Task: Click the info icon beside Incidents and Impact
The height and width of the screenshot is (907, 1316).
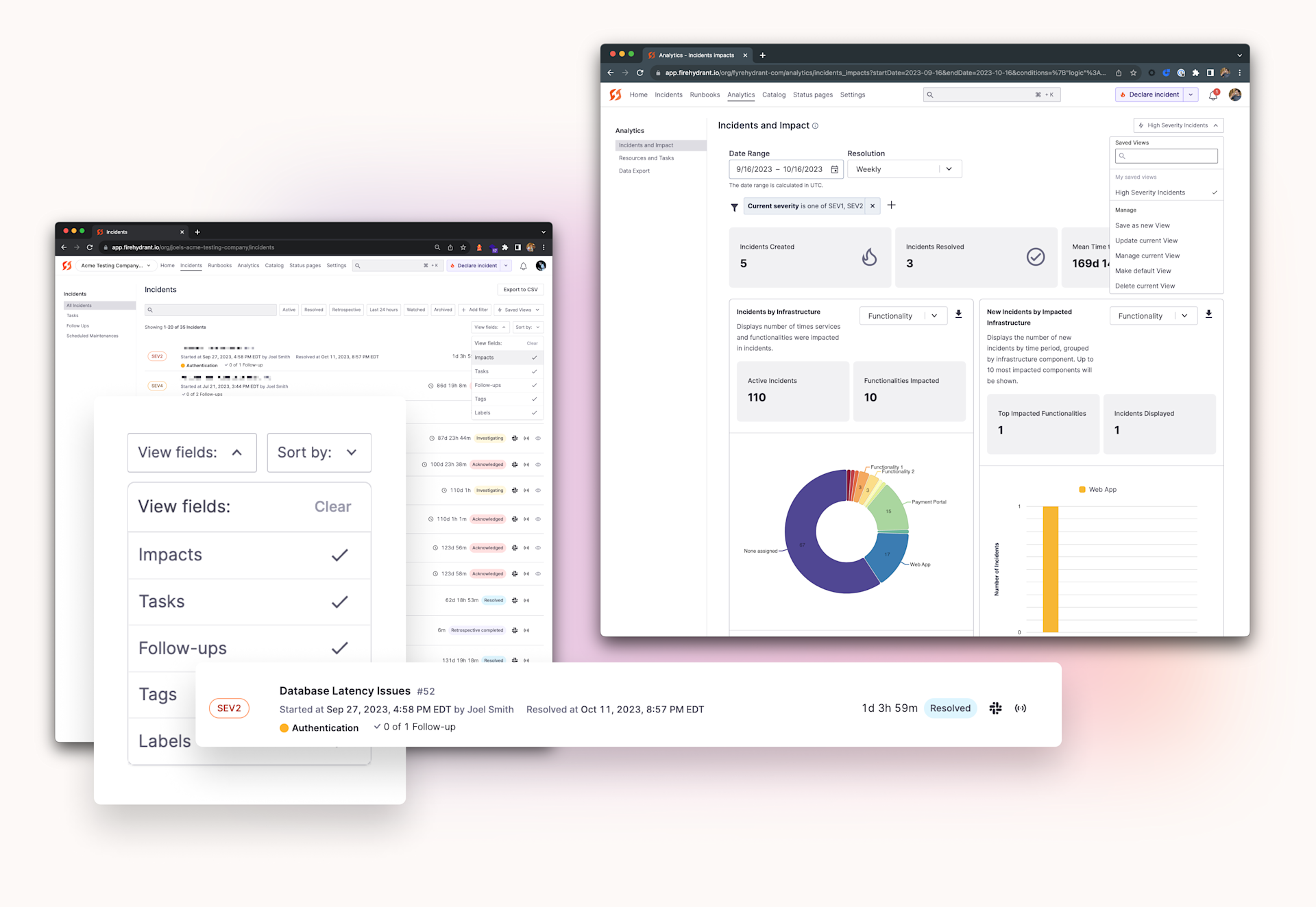Action: [x=815, y=126]
